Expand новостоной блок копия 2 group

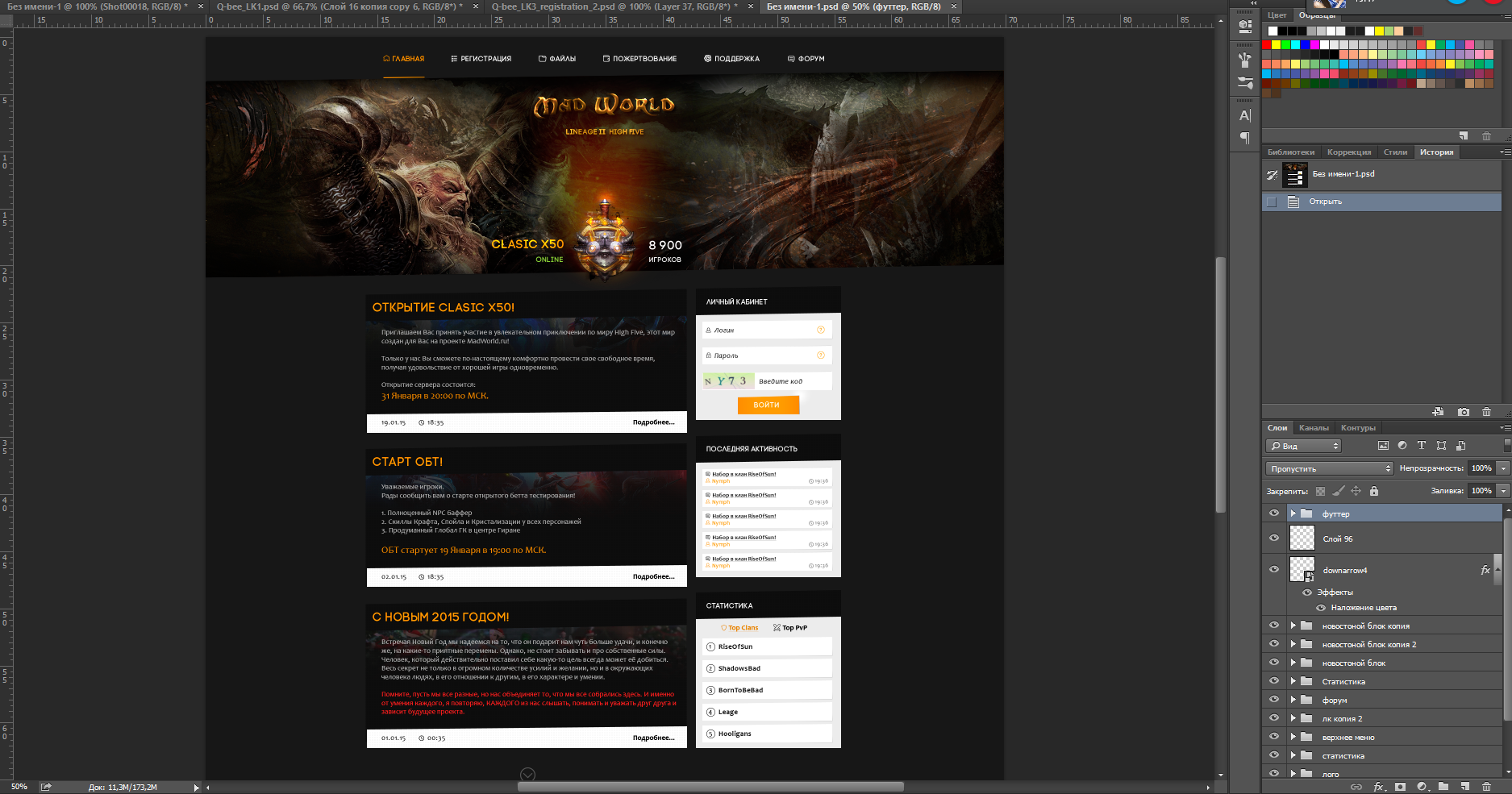coord(1293,644)
